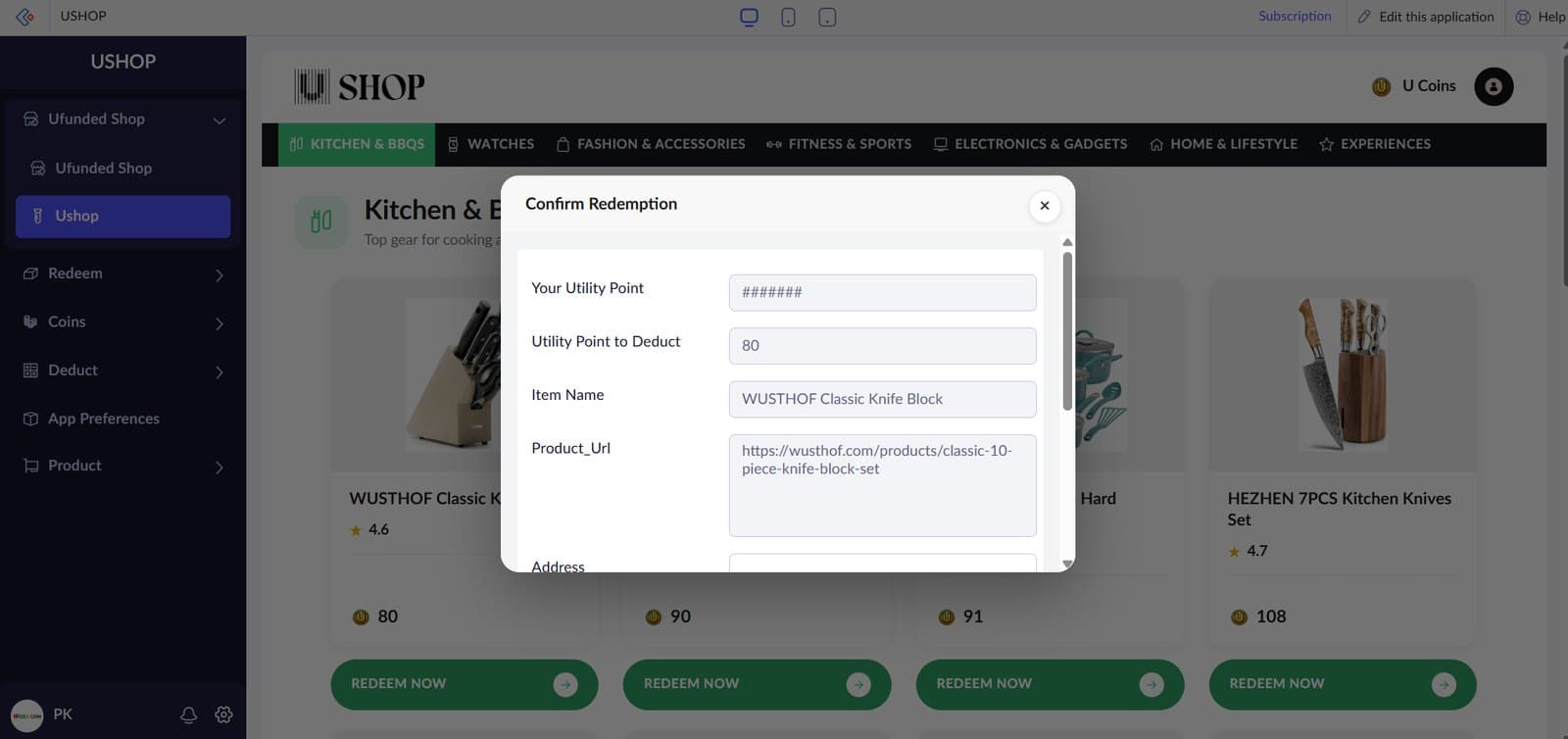Viewport: 1568px width, 739px height.
Task: Click Redeem Now under the 91 coin item
Action: point(1050,684)
